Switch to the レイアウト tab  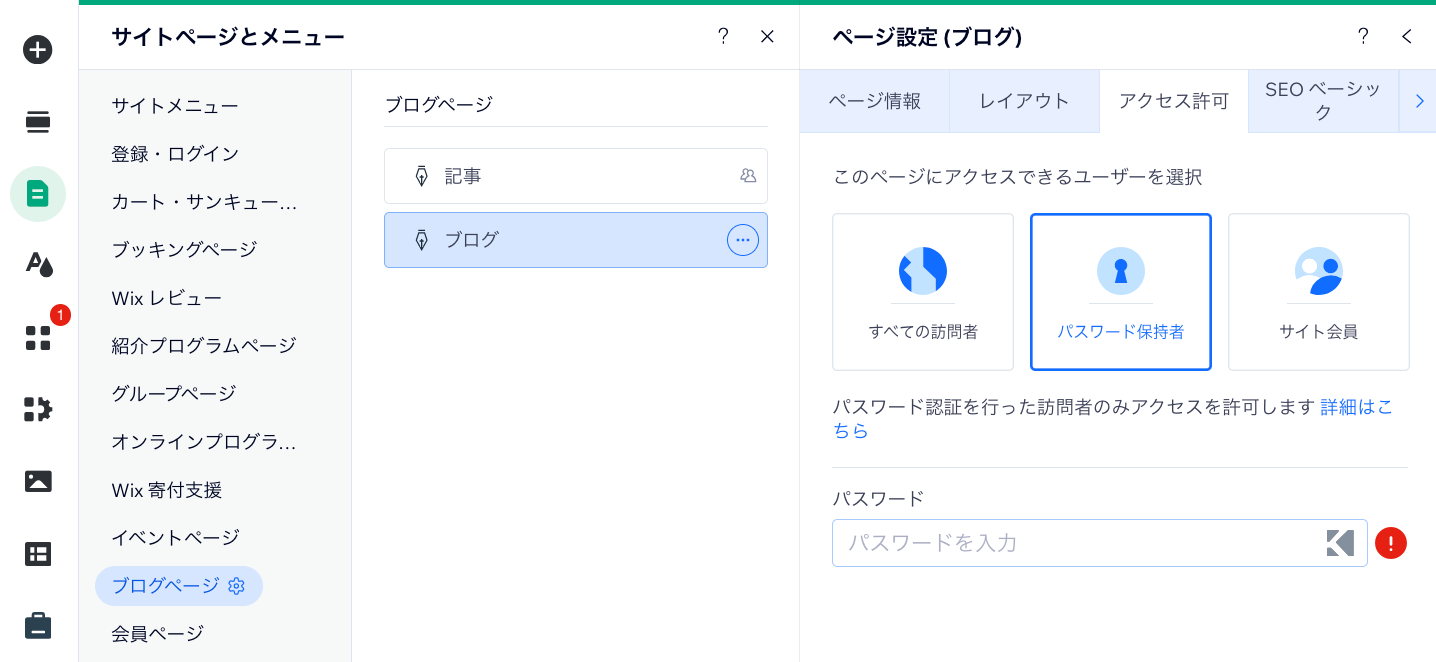[1024, 101]
